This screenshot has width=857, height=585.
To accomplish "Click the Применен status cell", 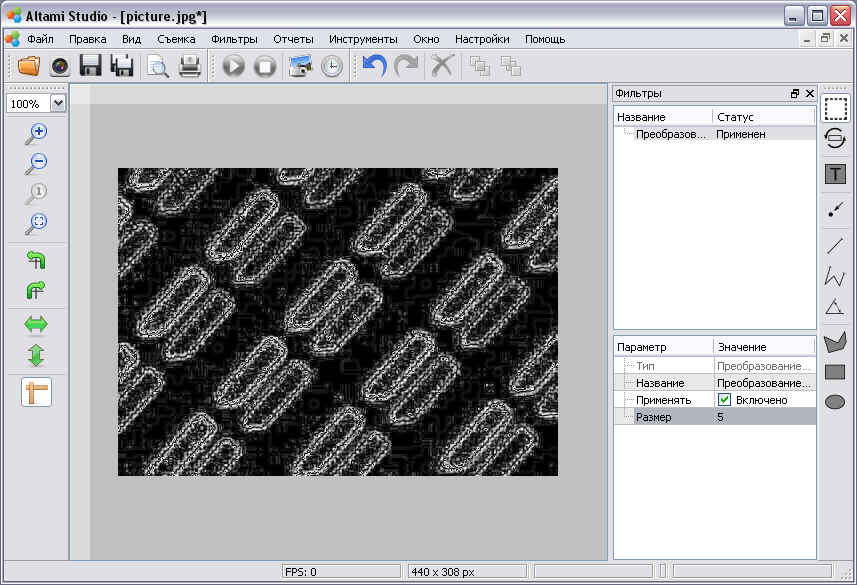I will [741, 134].
